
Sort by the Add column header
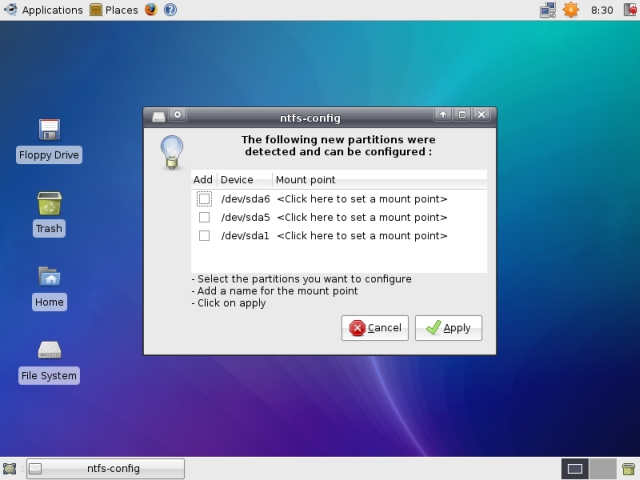coord(203,180)
